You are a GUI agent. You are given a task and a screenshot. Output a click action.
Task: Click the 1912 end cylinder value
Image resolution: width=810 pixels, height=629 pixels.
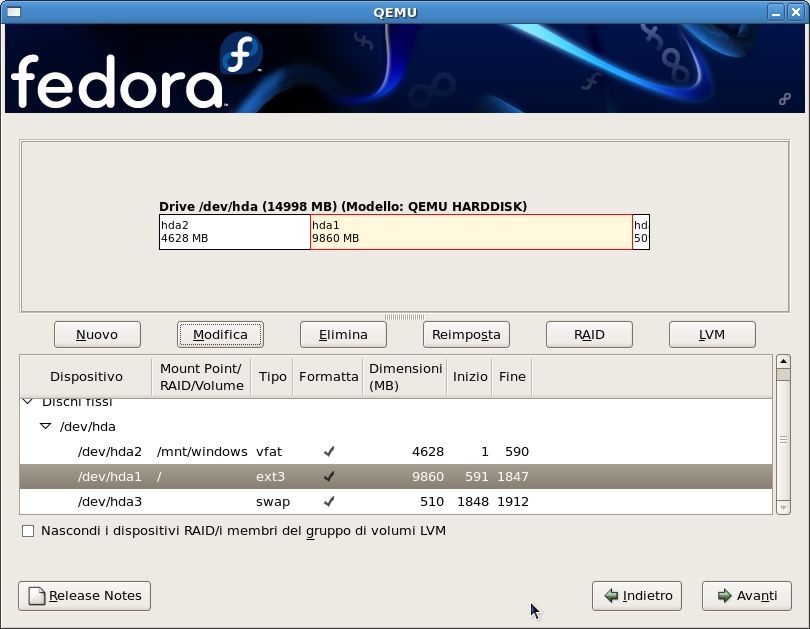coord(513,501)
